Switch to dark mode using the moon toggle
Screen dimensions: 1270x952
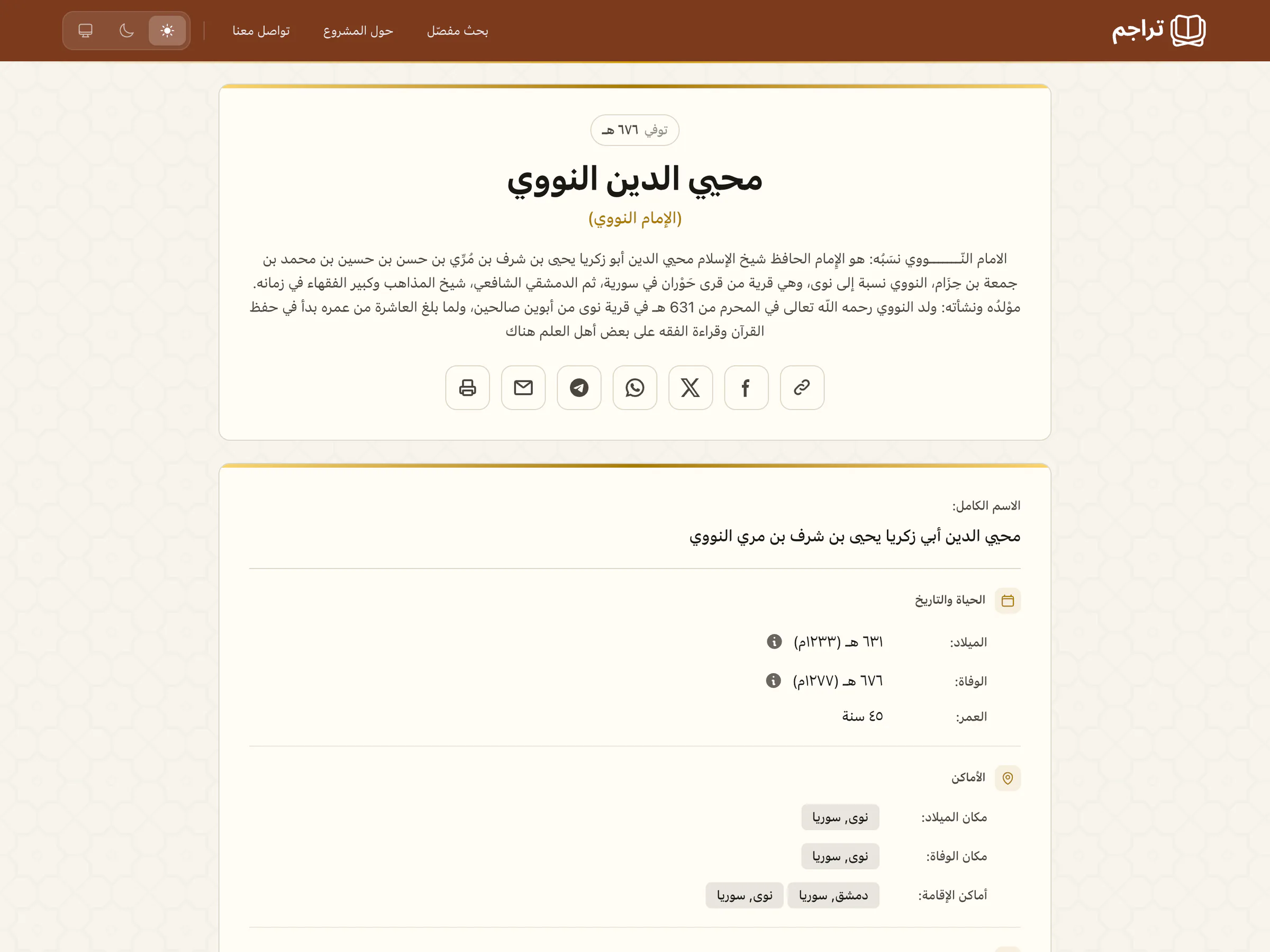(x=126, y=31)
